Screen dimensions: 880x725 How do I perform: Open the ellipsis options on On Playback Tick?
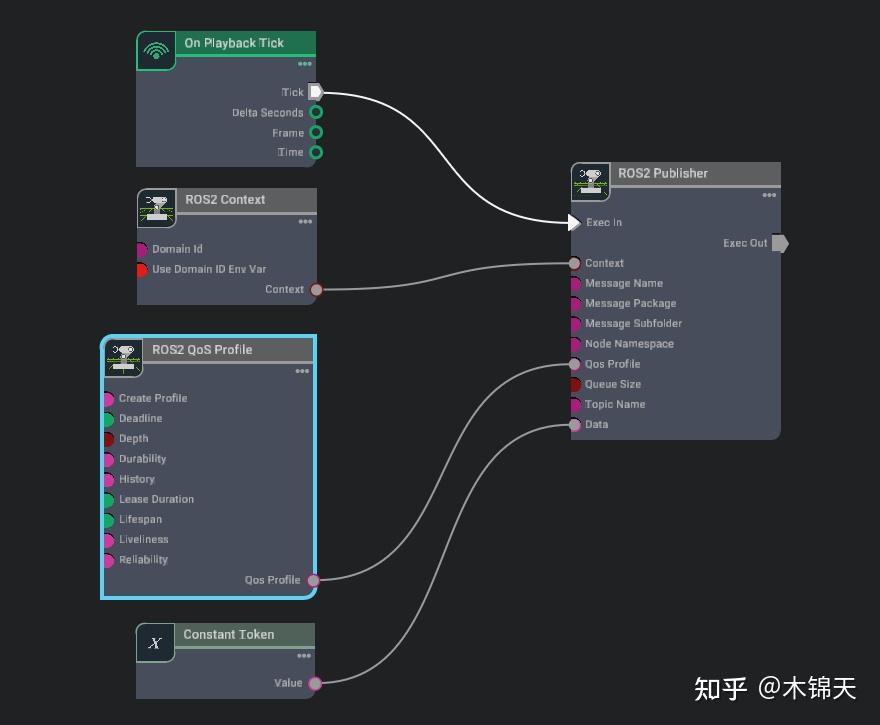[304, 64]
